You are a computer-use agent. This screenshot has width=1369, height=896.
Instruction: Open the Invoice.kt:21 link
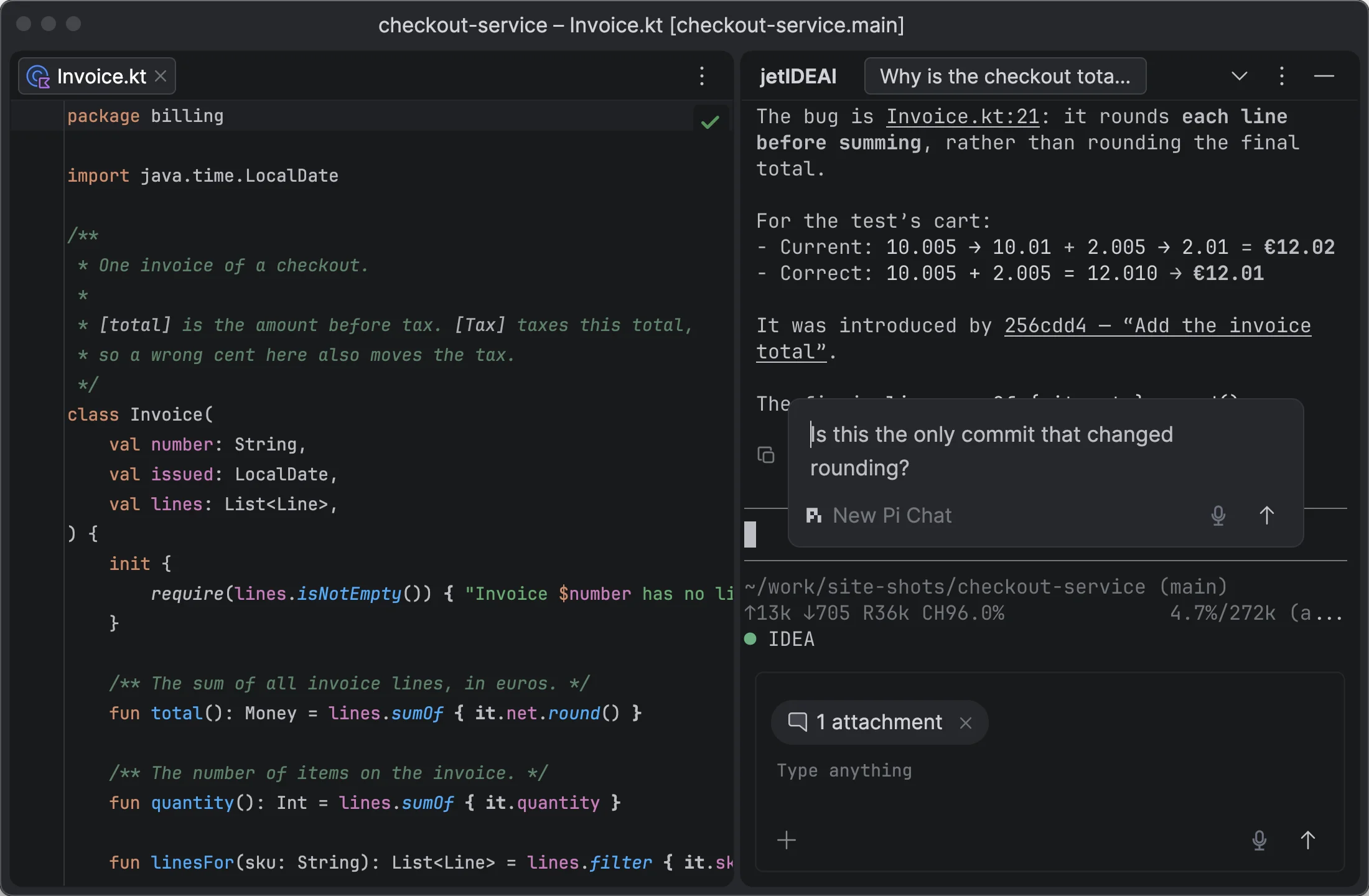(x=963, y=116)
